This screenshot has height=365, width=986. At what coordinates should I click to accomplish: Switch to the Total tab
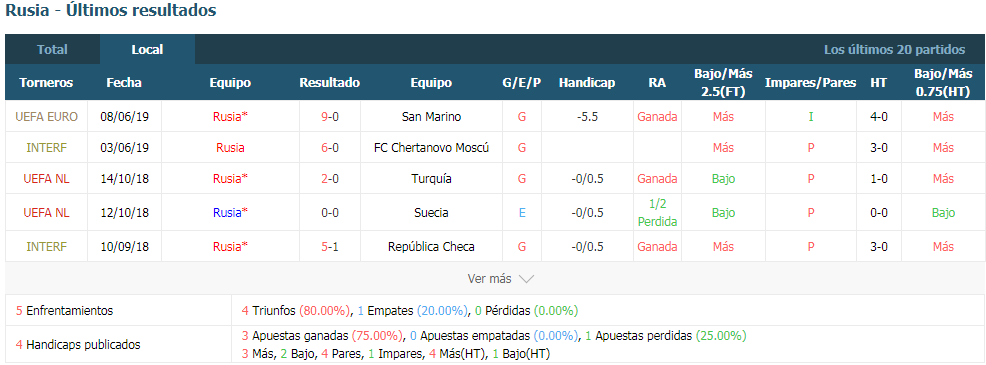52,49
